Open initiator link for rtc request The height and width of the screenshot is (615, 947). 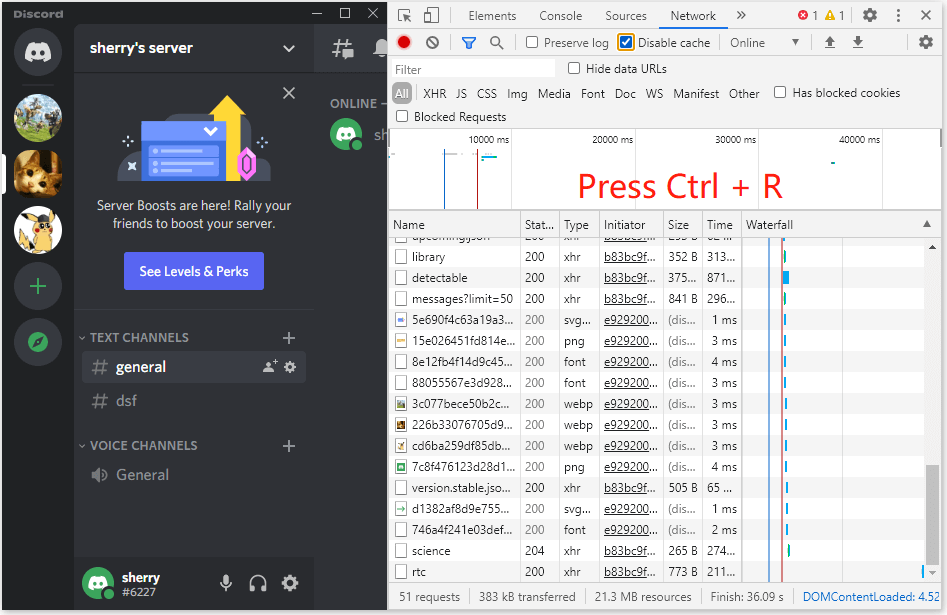point(629,572)
